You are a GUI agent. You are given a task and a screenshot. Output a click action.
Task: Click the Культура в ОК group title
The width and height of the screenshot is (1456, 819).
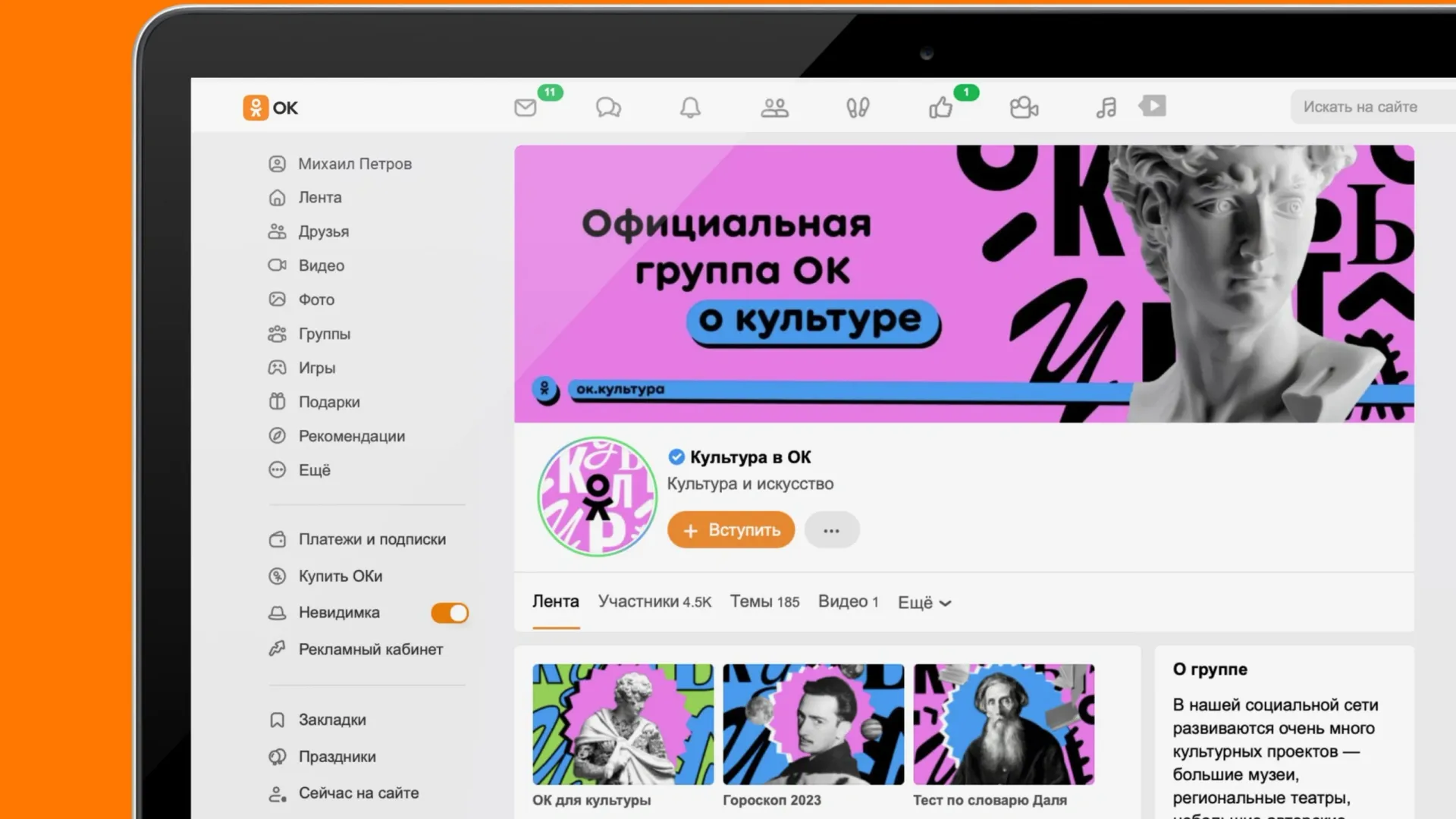click(751, 457)
